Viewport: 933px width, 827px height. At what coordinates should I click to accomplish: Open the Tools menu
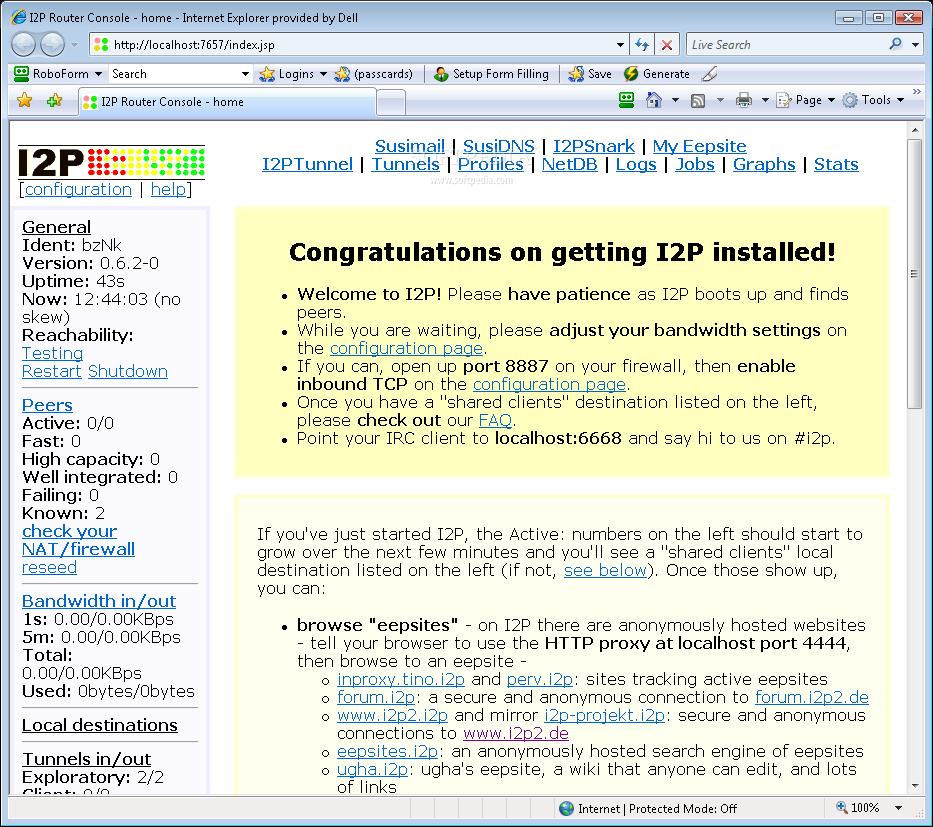coord(873,100)
